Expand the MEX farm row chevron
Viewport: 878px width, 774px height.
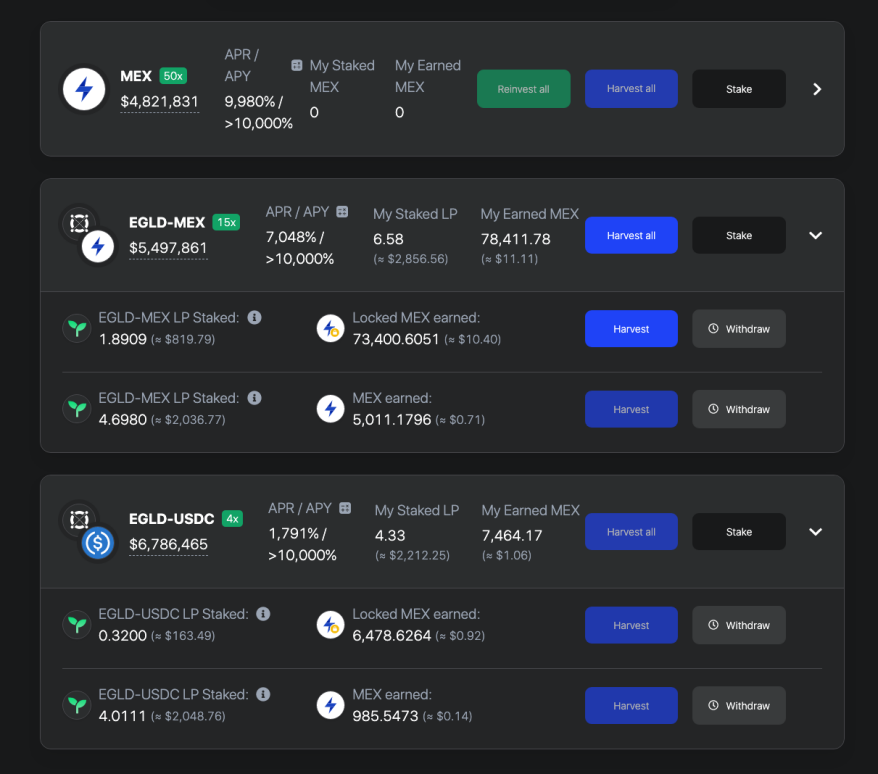click(817, 89)
